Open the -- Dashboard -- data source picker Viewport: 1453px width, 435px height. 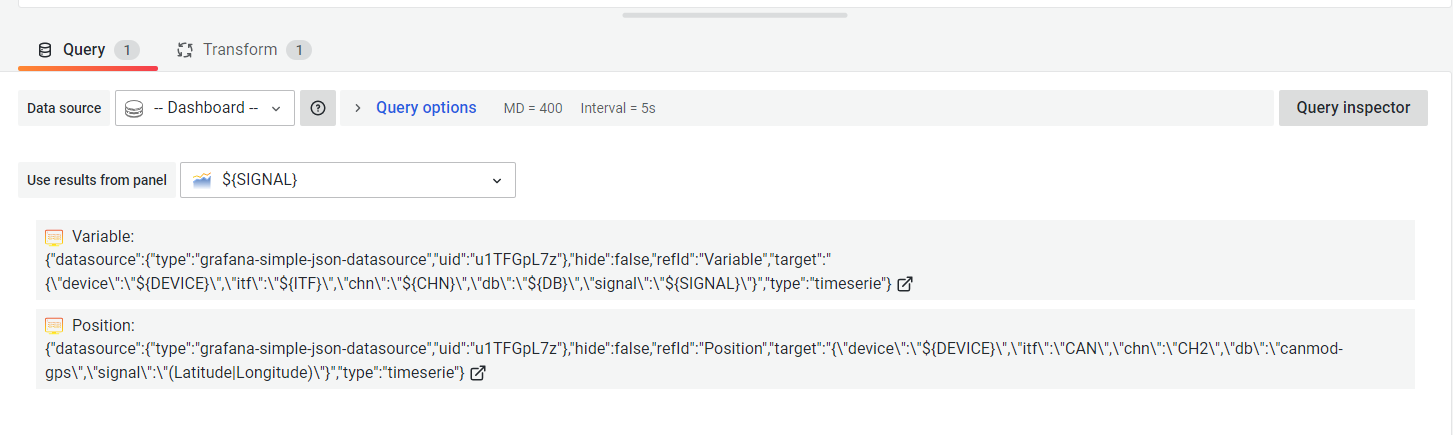(x=205, y=108)
